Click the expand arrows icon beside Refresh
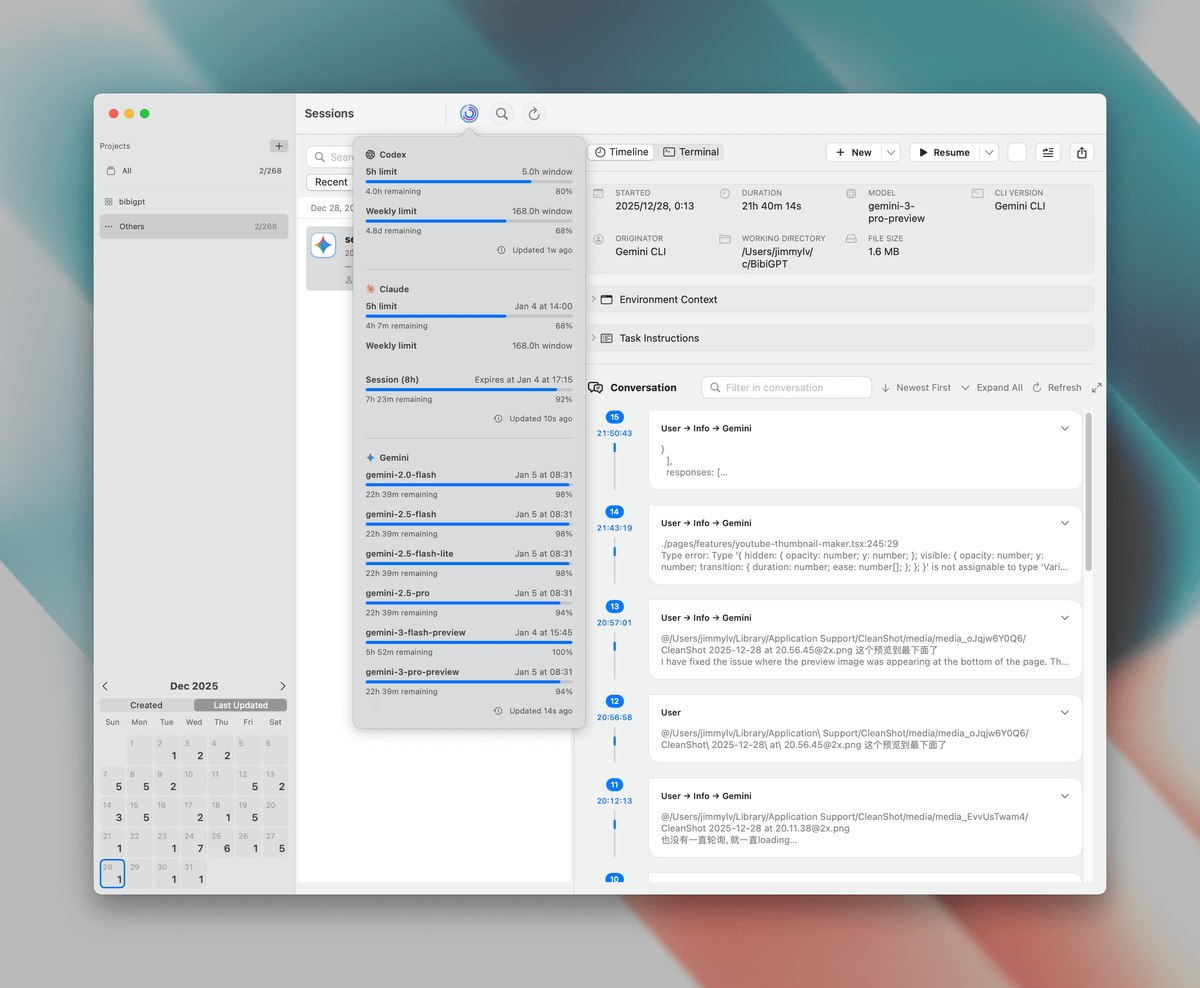This screenshot has height=988, width=1200. click(x=1096, y=388)
